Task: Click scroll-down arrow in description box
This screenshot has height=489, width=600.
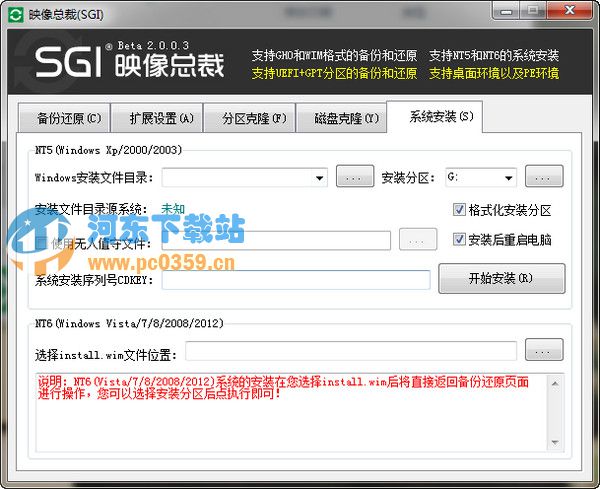Action: pyautogui.click(x=555, y=443)
